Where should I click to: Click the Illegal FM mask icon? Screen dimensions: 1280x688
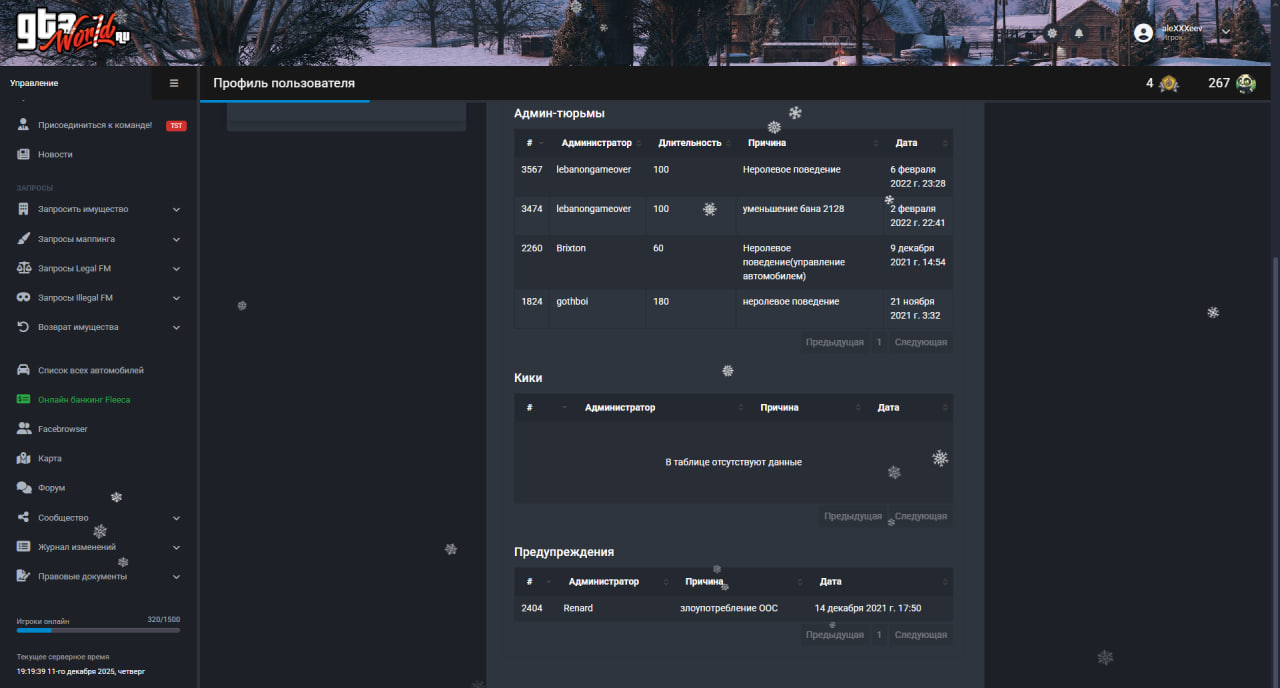click(x=23, y=298)
